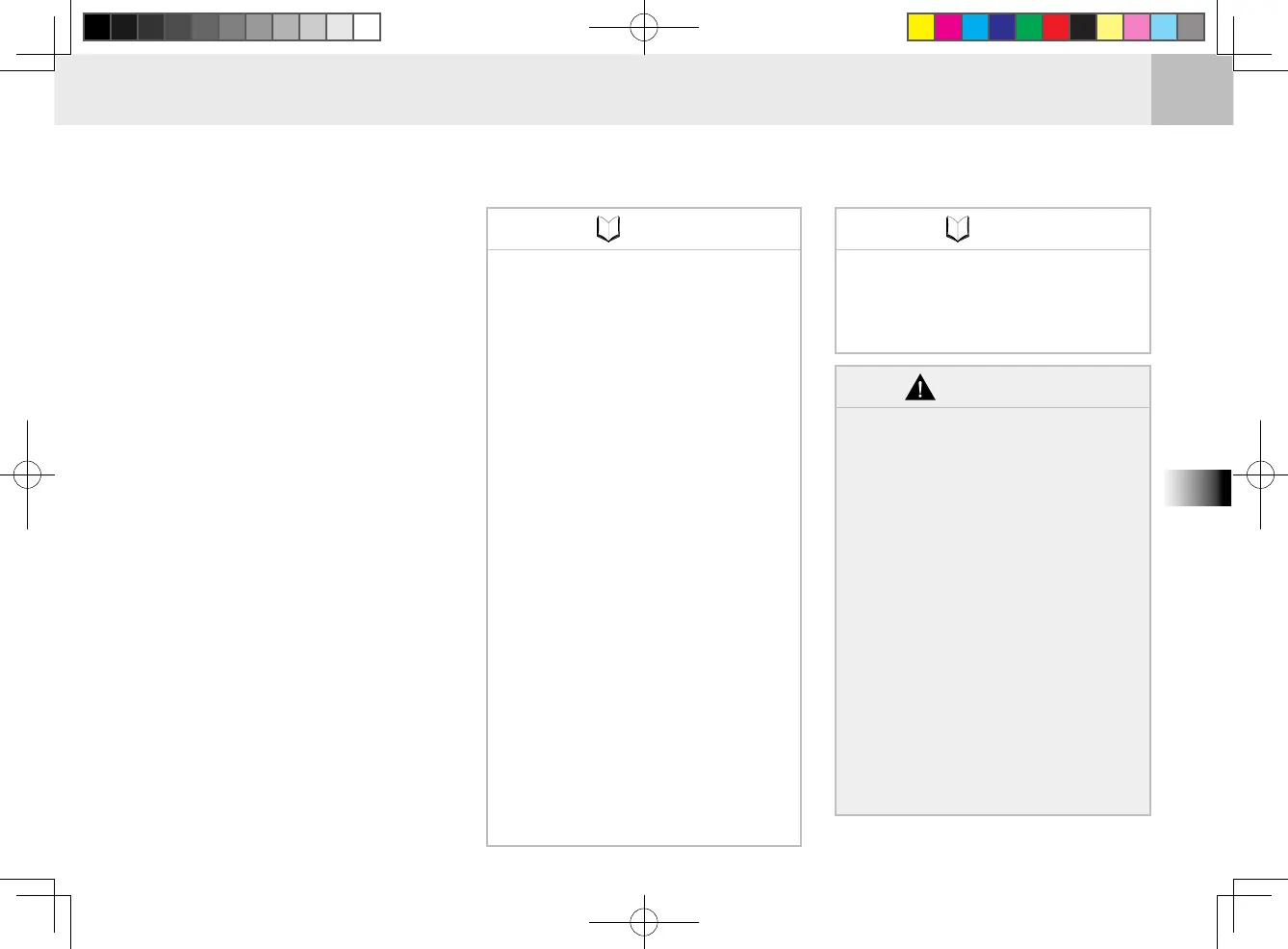Click the book icon in the tall middle box
Viewport: 1288px width, 949px height.
coord(608,229)
